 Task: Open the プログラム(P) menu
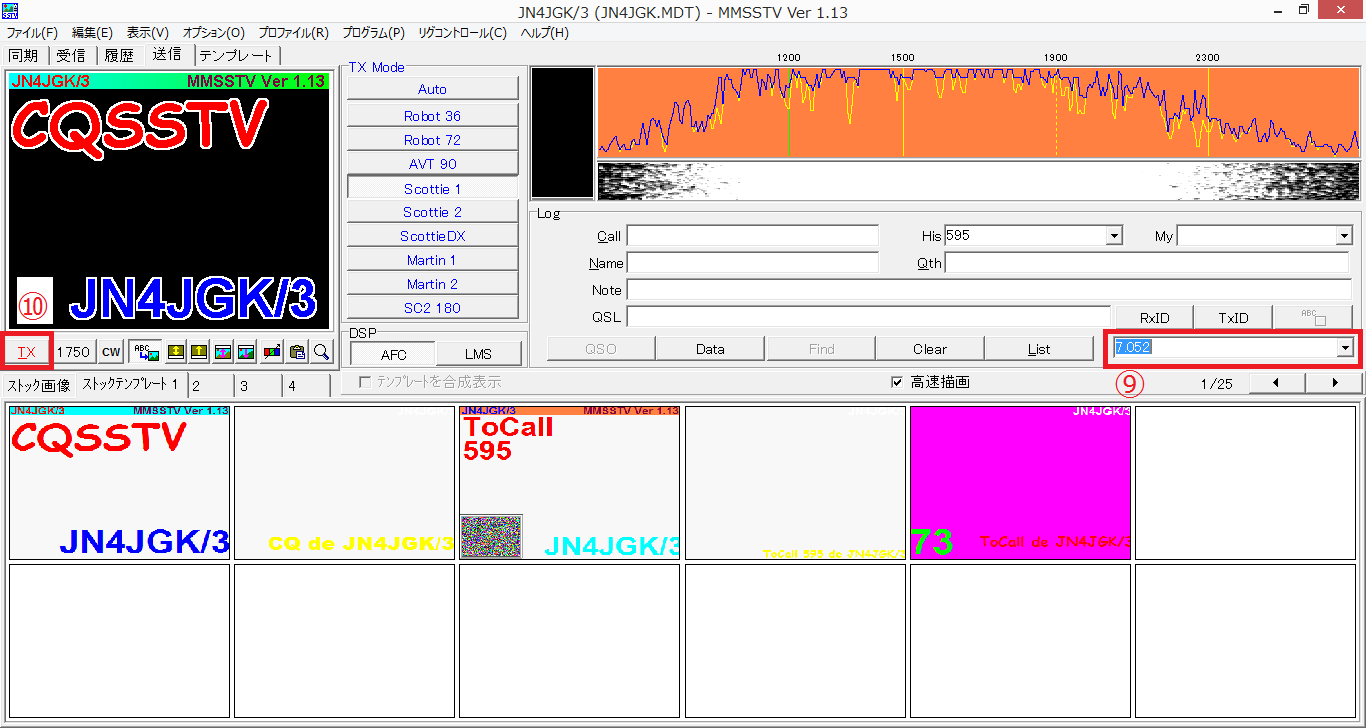pyautogui.click(x=374, y=33)
